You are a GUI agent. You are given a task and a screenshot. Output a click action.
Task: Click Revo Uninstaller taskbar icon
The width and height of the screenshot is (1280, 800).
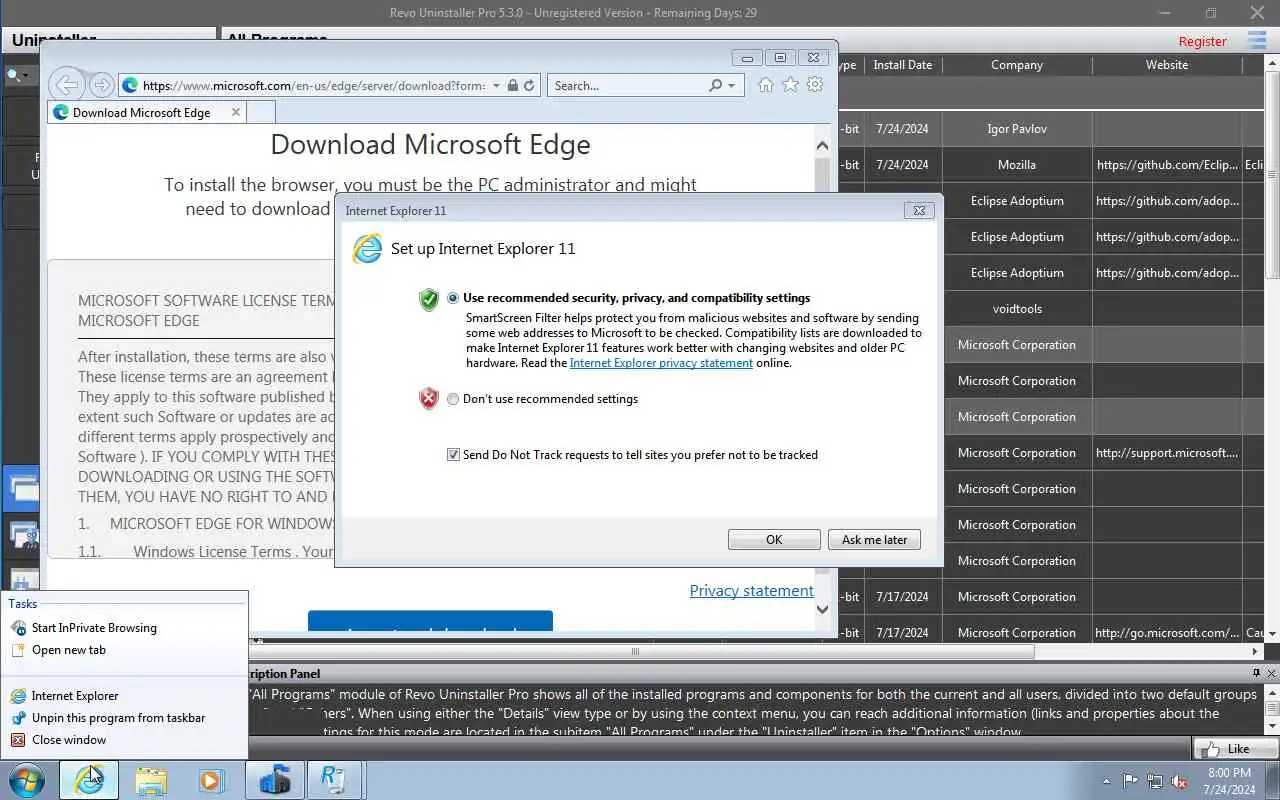[335, 780]
